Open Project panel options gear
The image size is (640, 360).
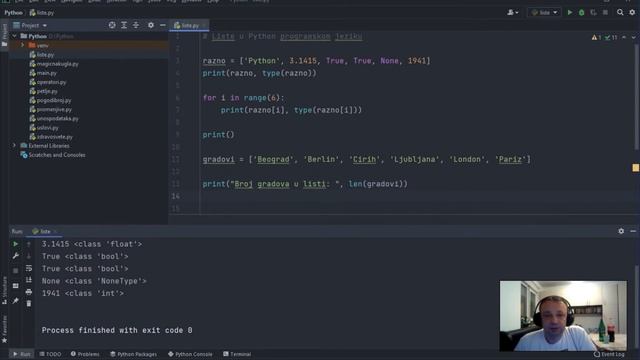point(151,25)
